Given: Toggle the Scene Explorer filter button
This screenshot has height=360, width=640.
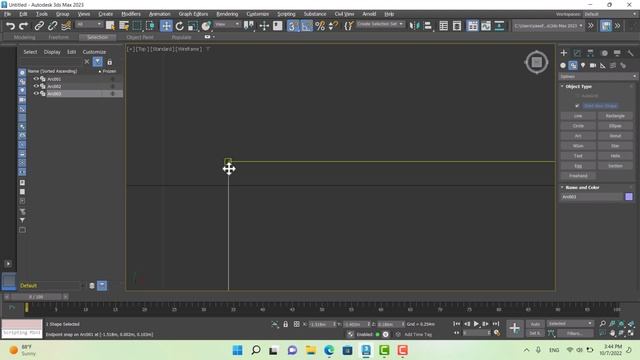Looking at the screenshot, I should 98,62.
